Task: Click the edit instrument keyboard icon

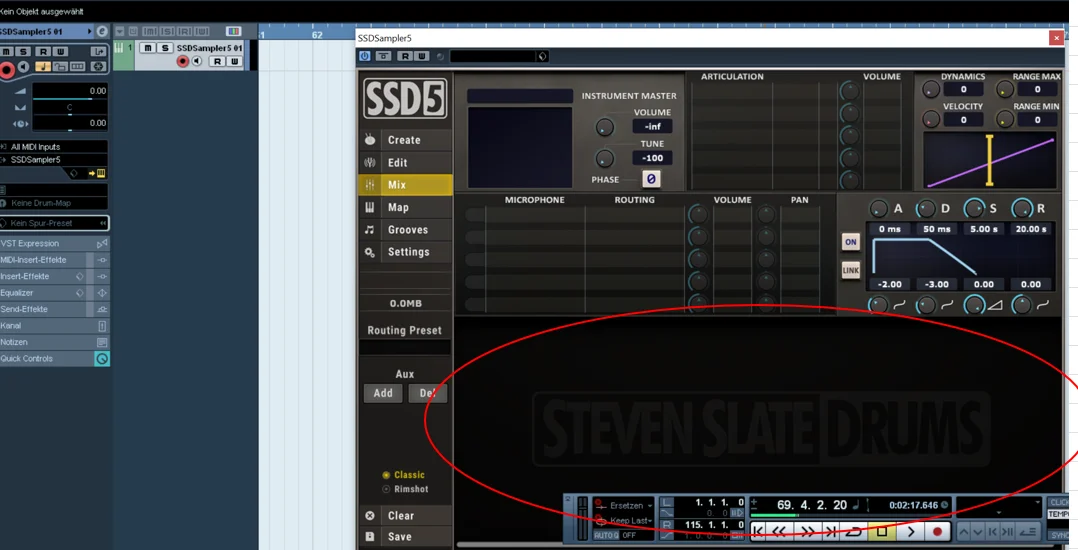Action: 100,173
